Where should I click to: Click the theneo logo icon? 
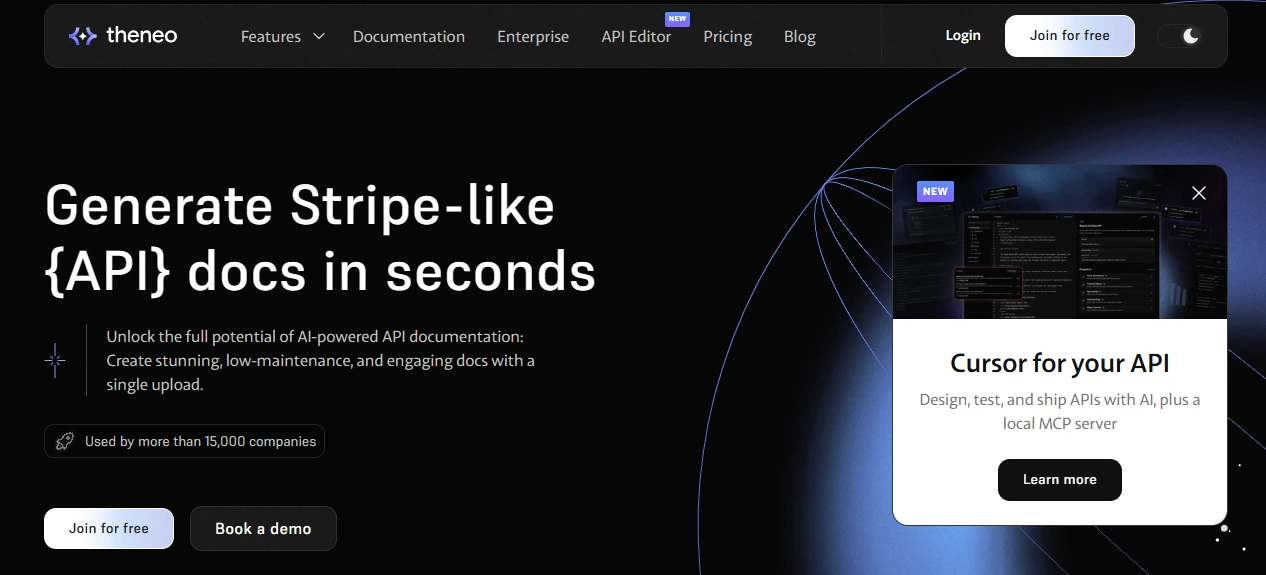click(82, 36)
